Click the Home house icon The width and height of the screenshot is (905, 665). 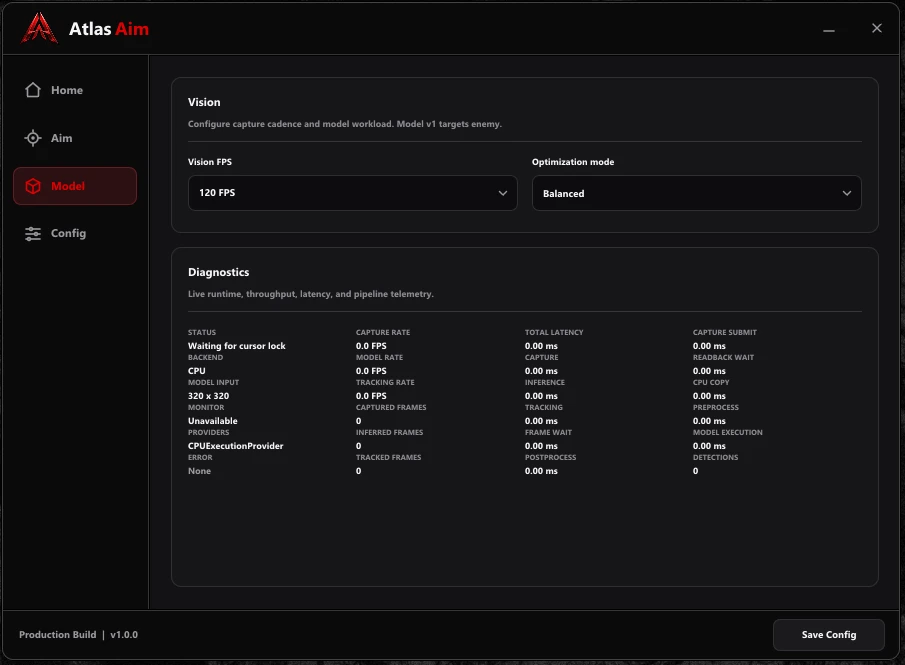pos(33,90)
